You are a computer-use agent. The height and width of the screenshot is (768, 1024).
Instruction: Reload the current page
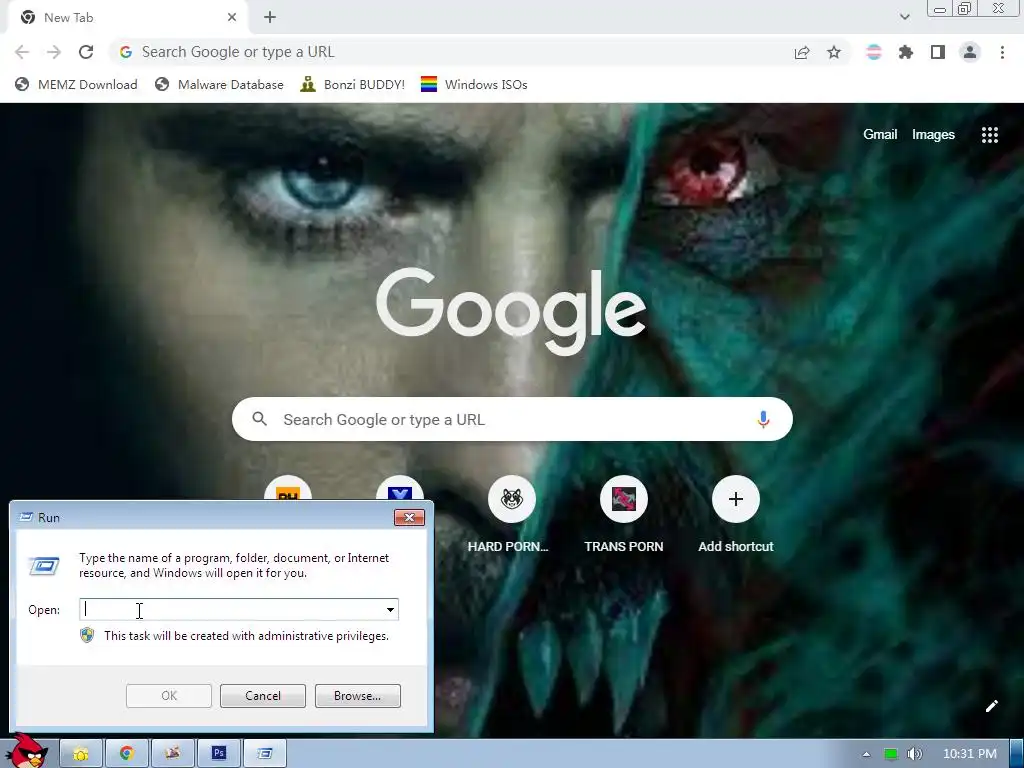[86, 52]
